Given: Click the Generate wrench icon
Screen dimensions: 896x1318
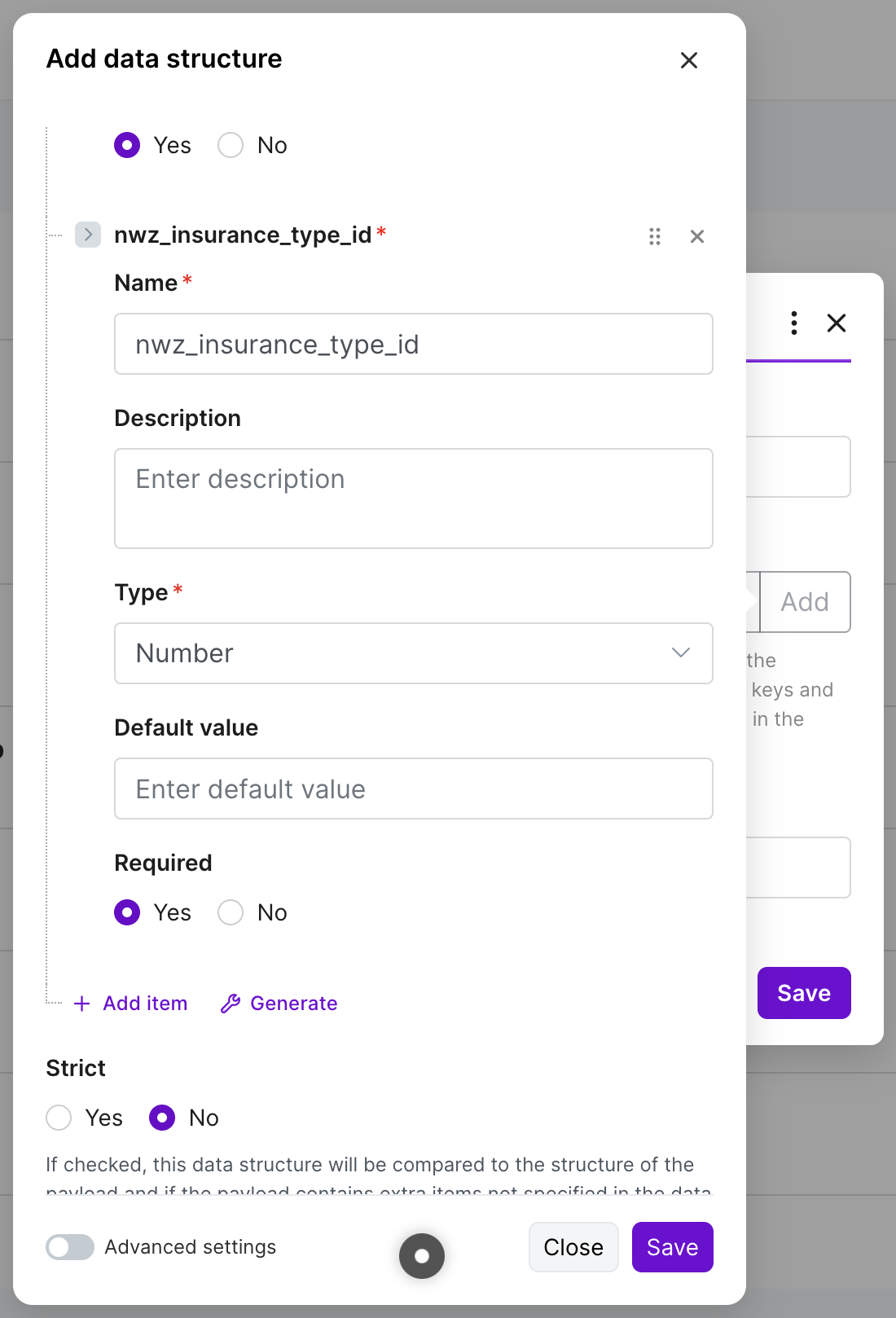Looking at the screenshot, I should click(x=231, y=1004).
